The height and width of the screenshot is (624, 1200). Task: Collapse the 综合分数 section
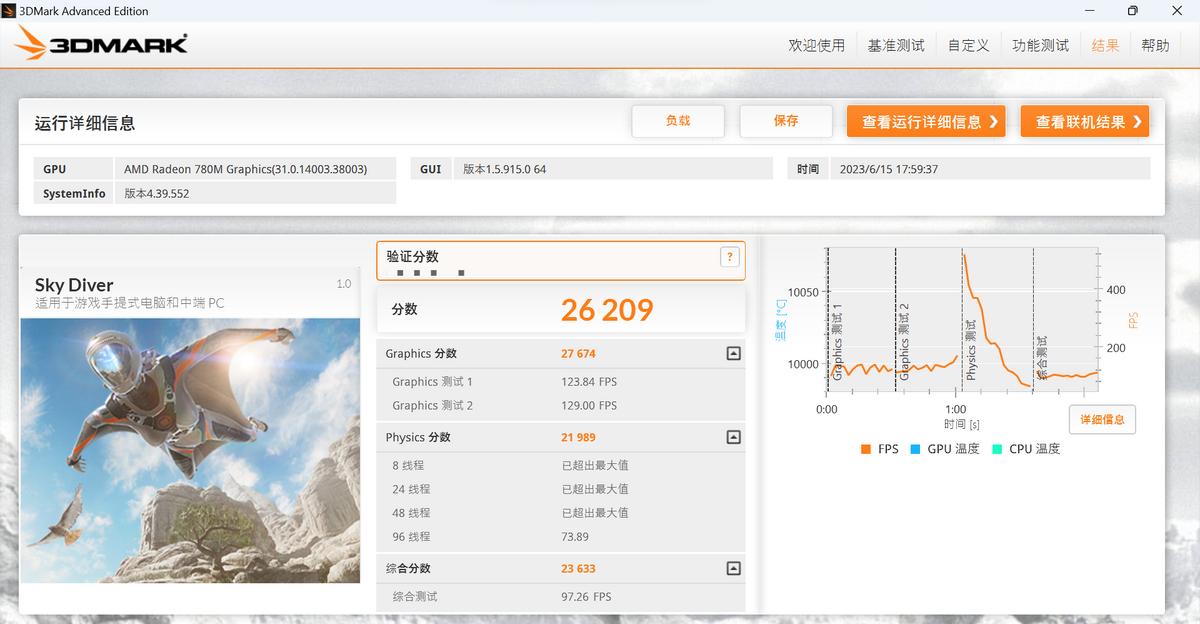coord(733,567)
